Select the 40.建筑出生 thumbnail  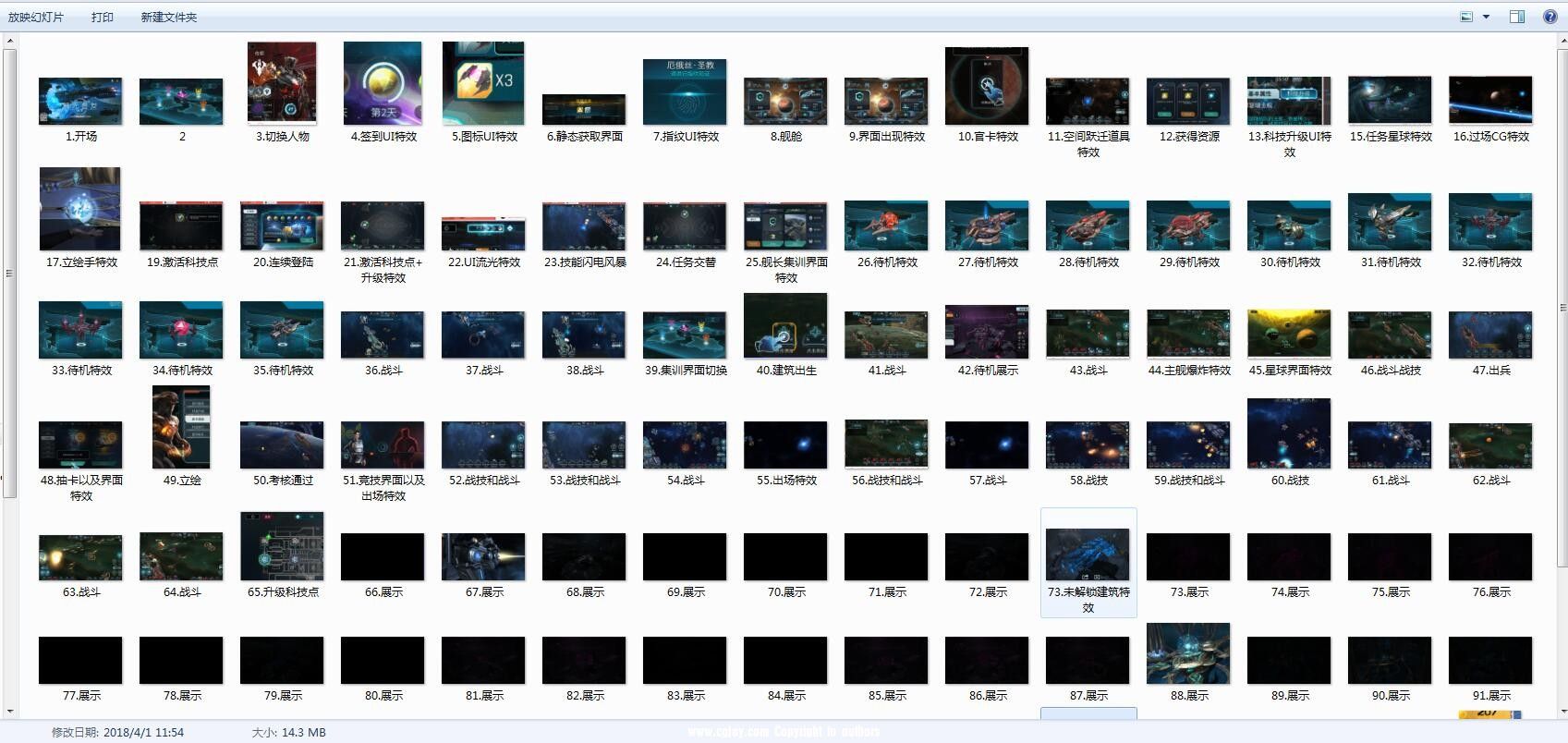[785, 325]
